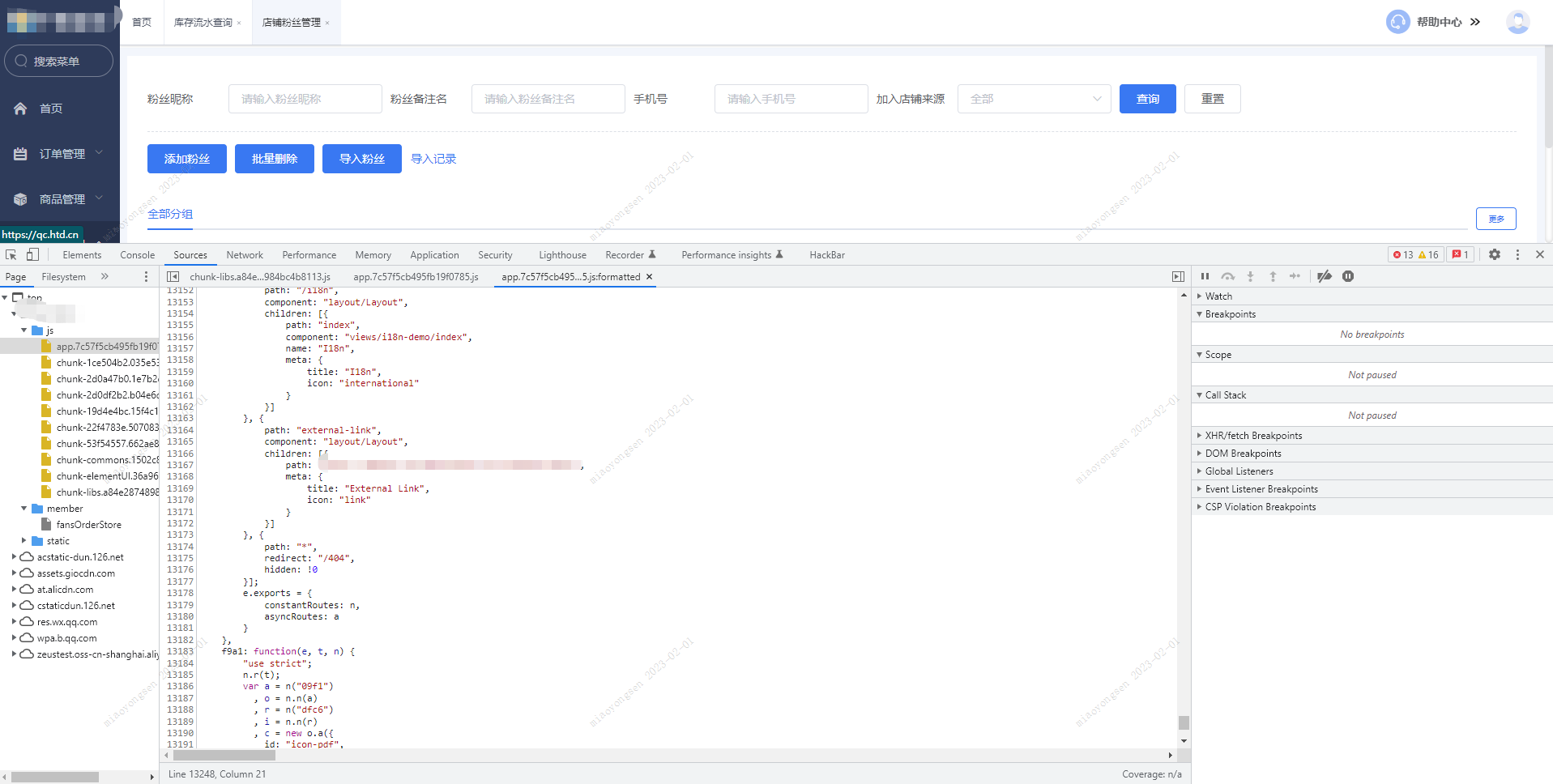
Task: Toggle pause on exceptions icon
Action: [1348, 276]
